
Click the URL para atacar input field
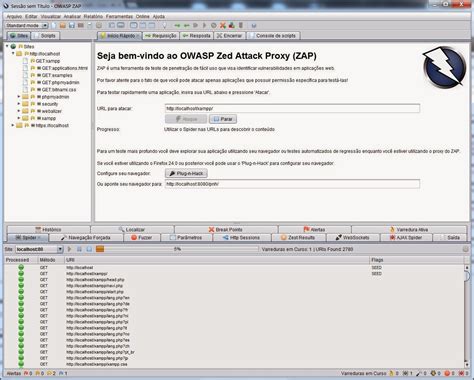coord(292,108)
